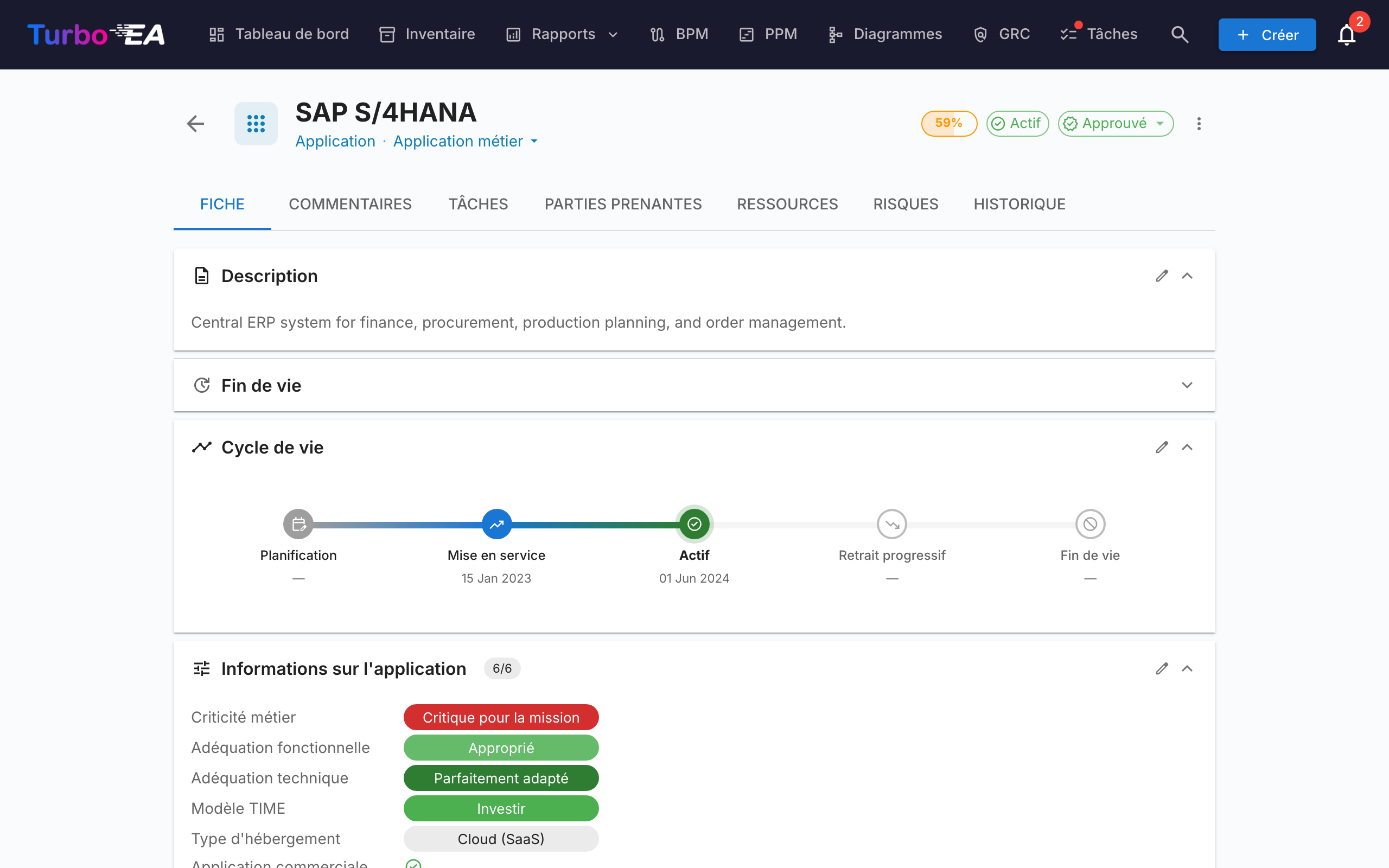Edit Informations sur l'application section
Image resolution: width=1389 pixels, height=868 pixels.
pos(1162,669)
